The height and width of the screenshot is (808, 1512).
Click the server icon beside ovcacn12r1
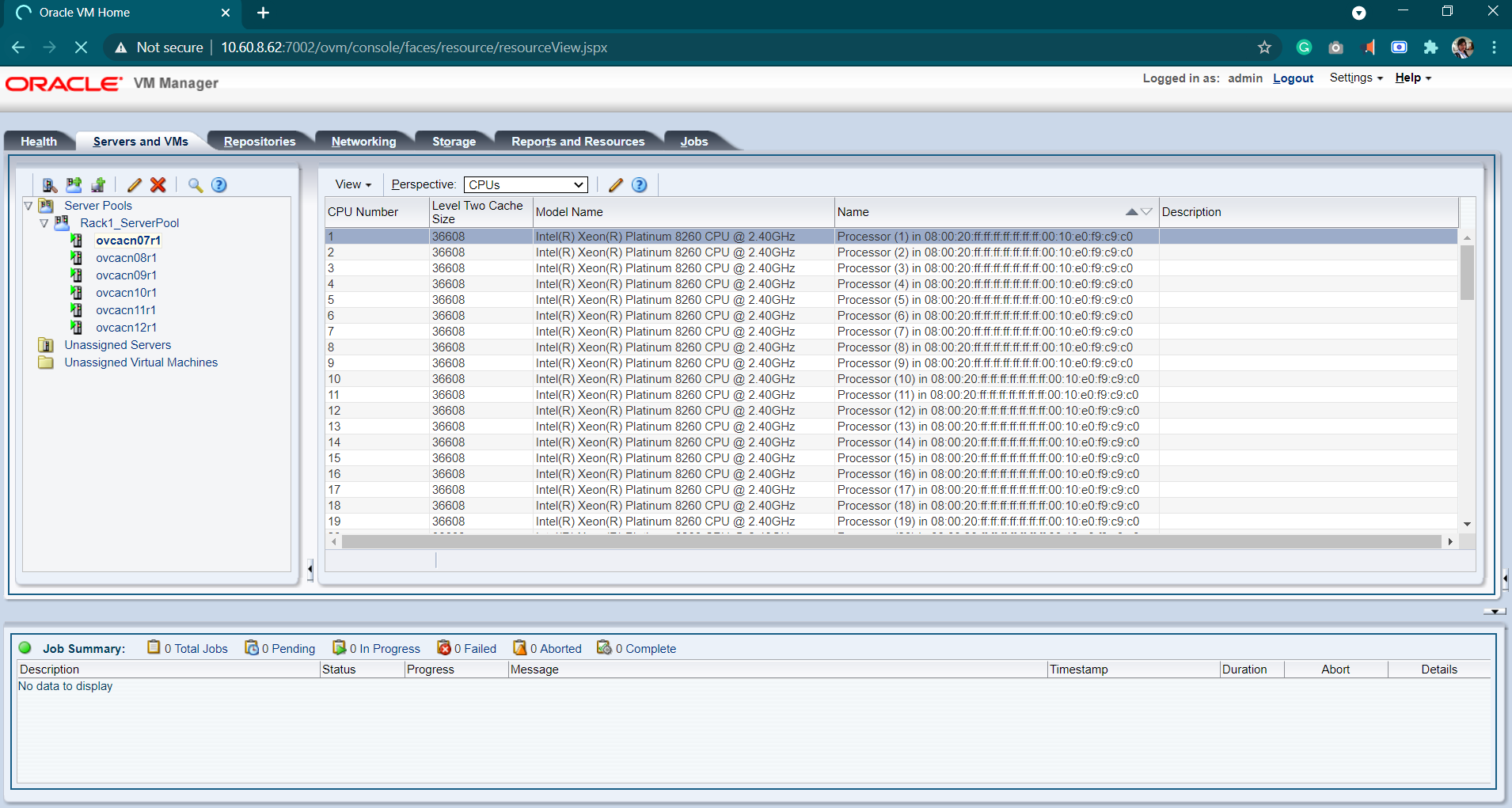point(77,328)
